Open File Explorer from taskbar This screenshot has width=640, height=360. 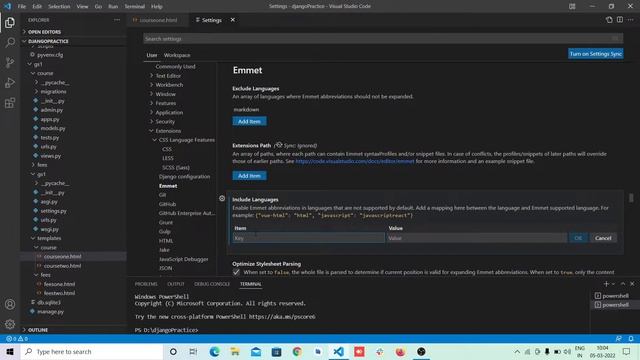(235, 352)
